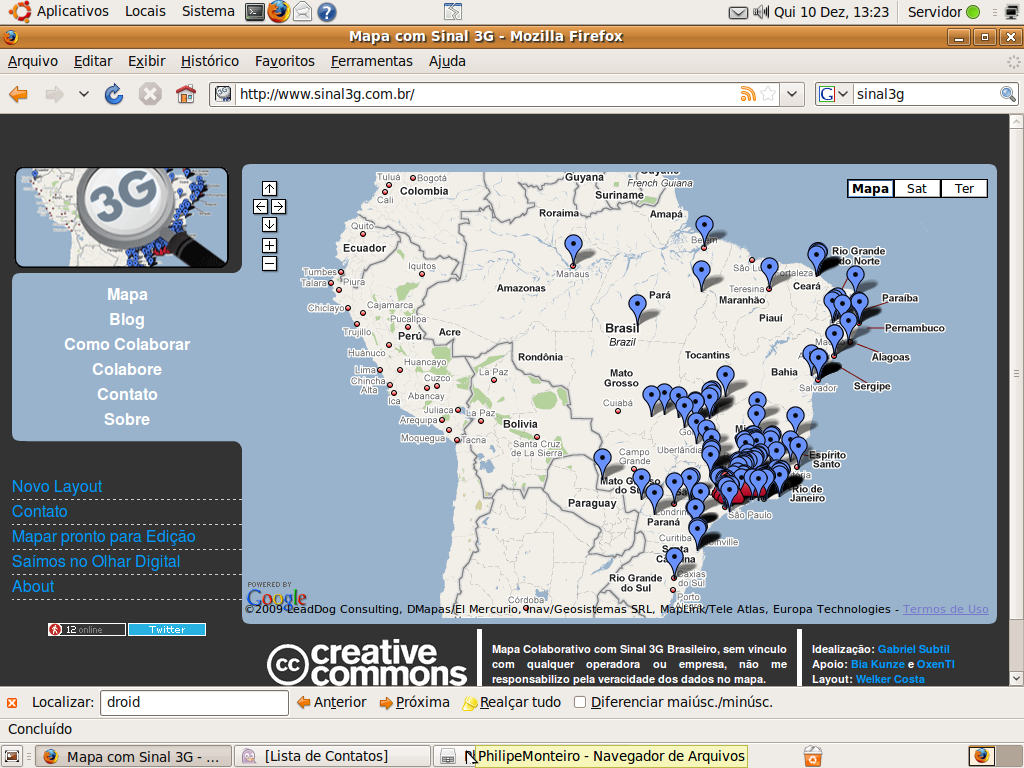The width and height of the screenshot is (1024, 768).
Task: Click the Creative Commons logo
Action: pos(367,664)
